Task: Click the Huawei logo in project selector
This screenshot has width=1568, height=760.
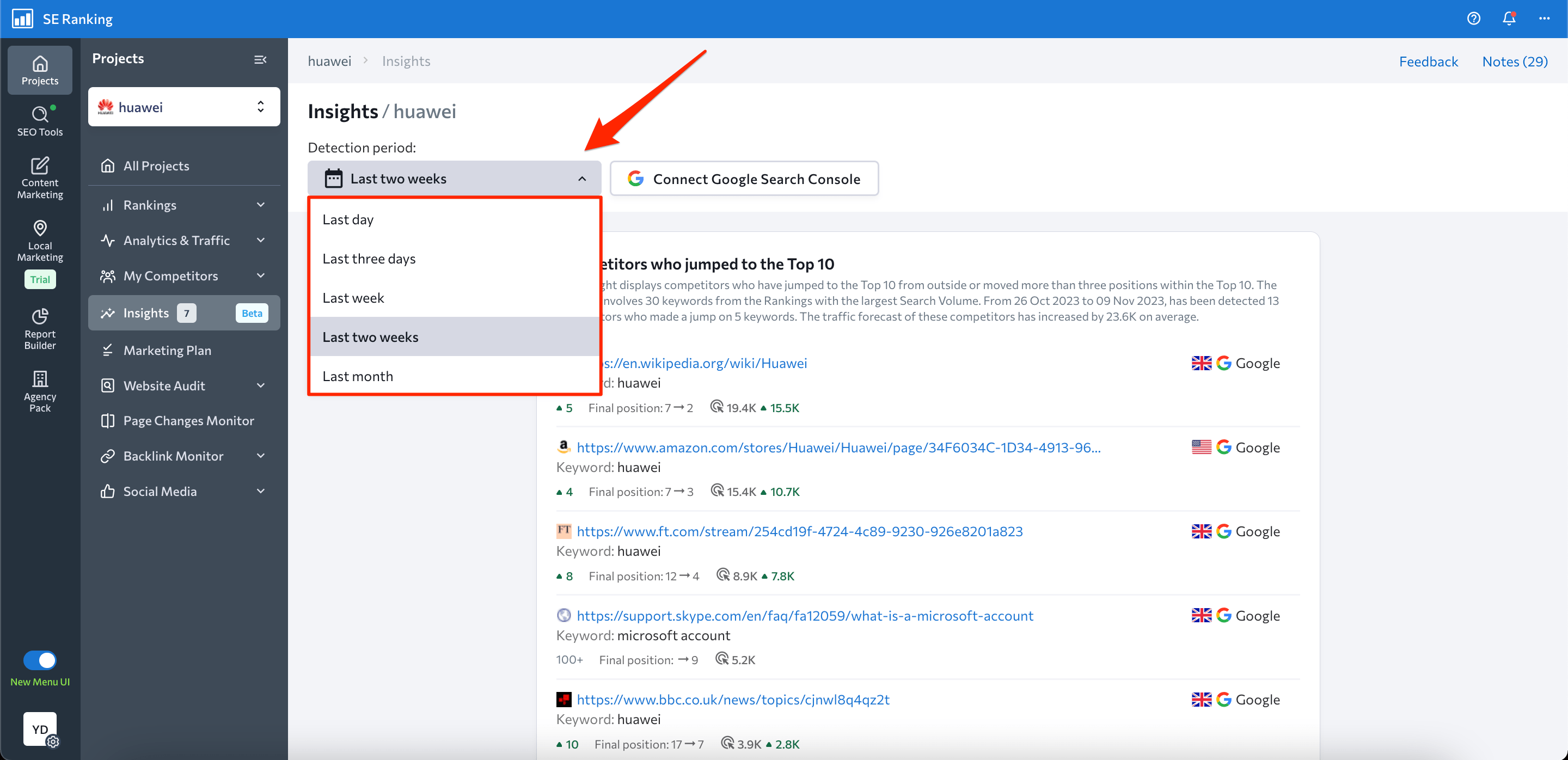Action: coord(105,107)
